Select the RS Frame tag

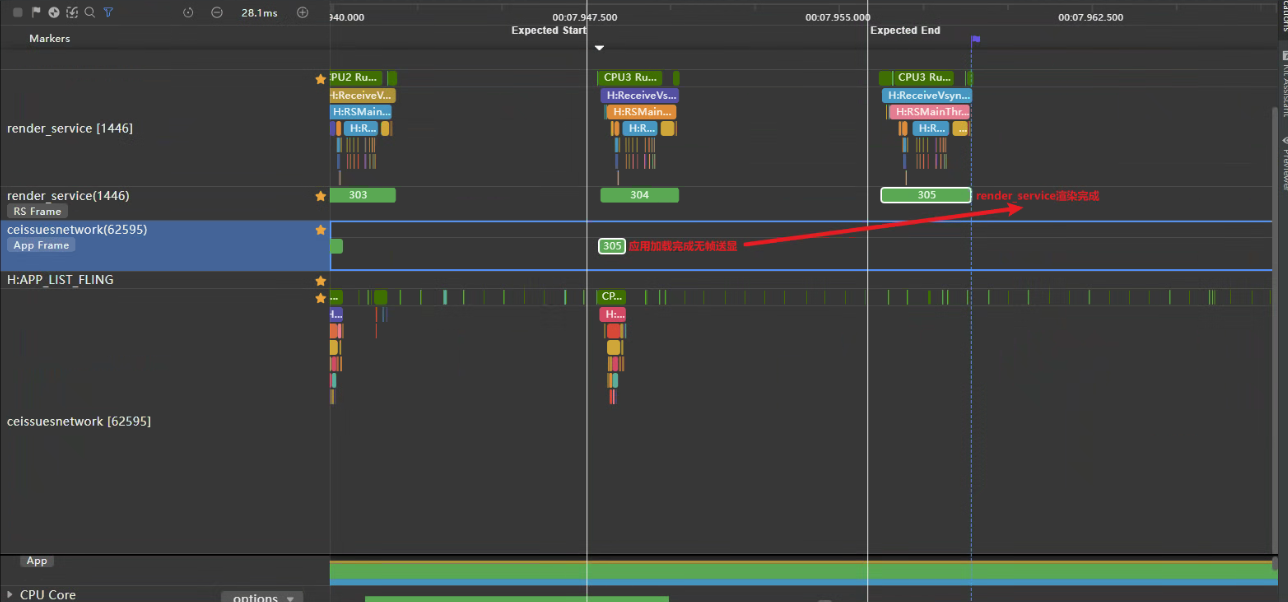point(38,211)
